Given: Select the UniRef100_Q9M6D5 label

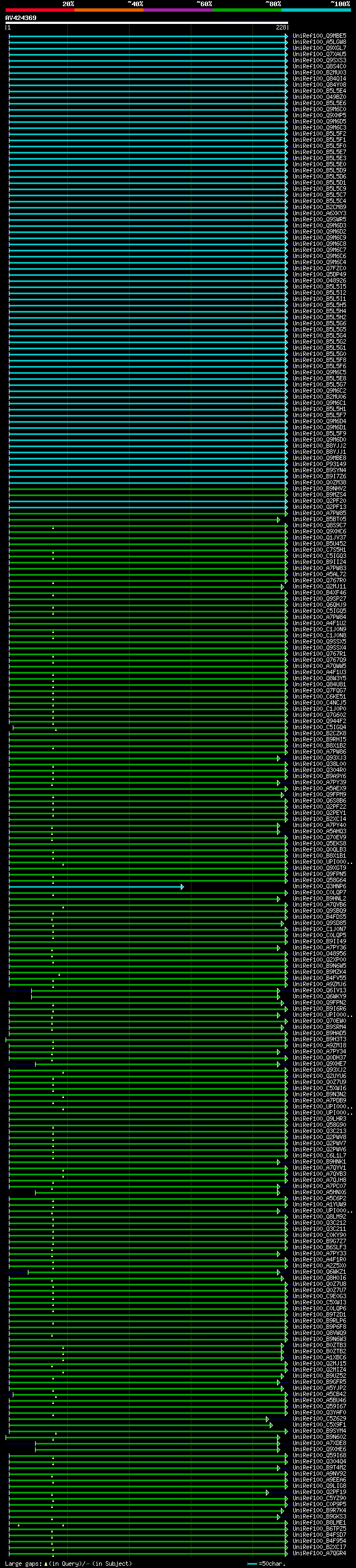Looking at the screenshot, I should pyautogui.click(x=319, y=121).
